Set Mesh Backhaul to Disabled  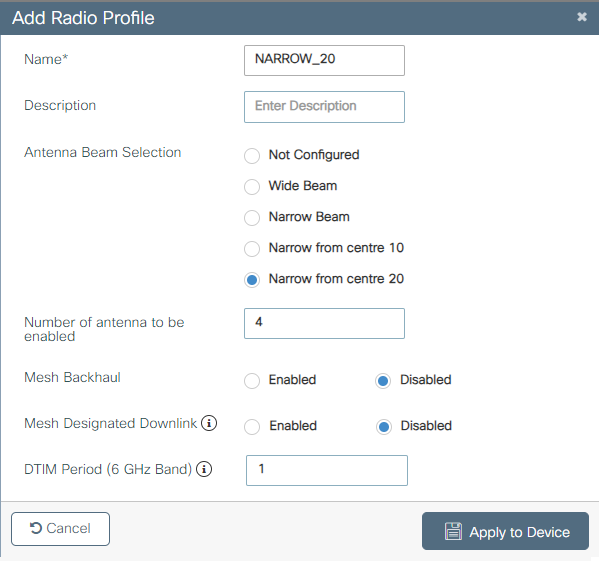click(383, 381)
